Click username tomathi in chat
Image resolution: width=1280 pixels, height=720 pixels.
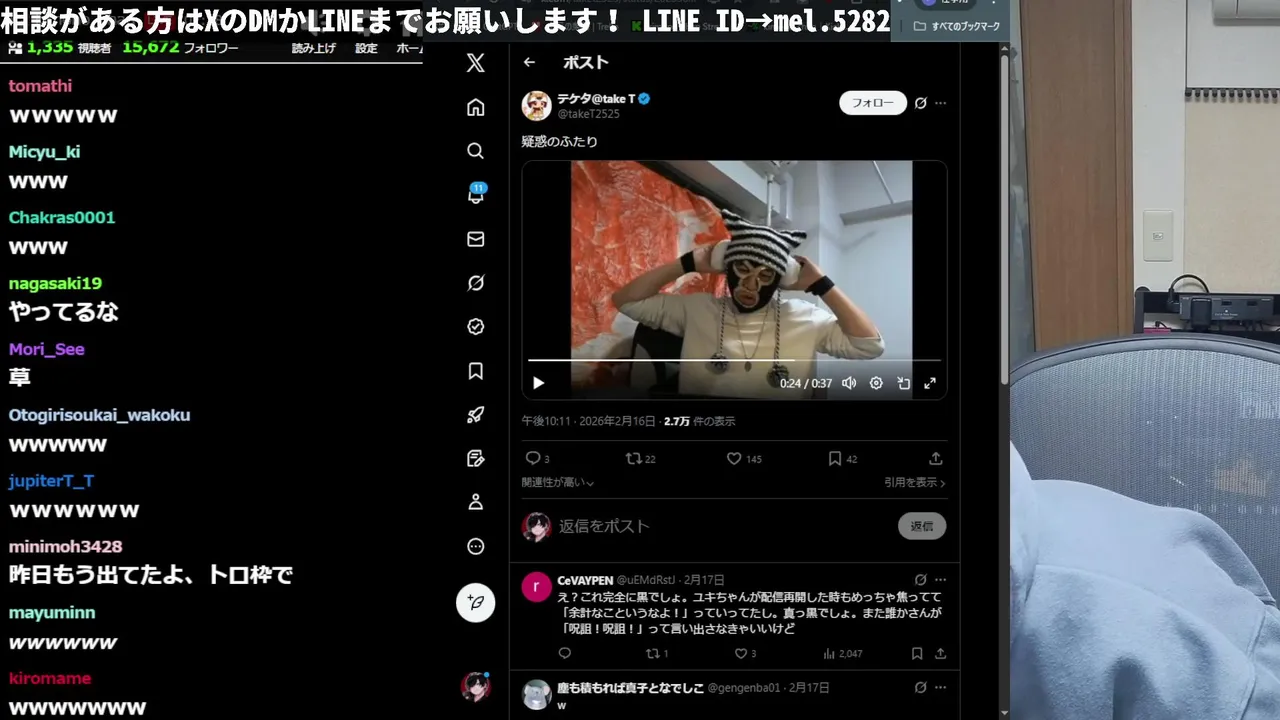[x=40, y=86]
